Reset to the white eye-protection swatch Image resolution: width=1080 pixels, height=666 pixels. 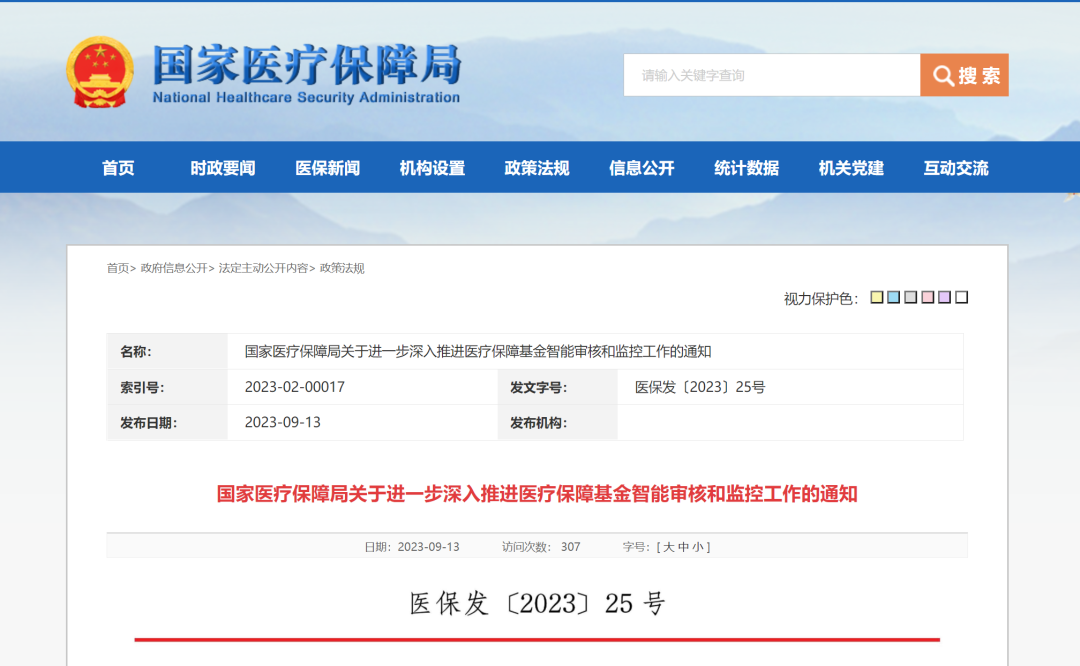tap(962, 297)
